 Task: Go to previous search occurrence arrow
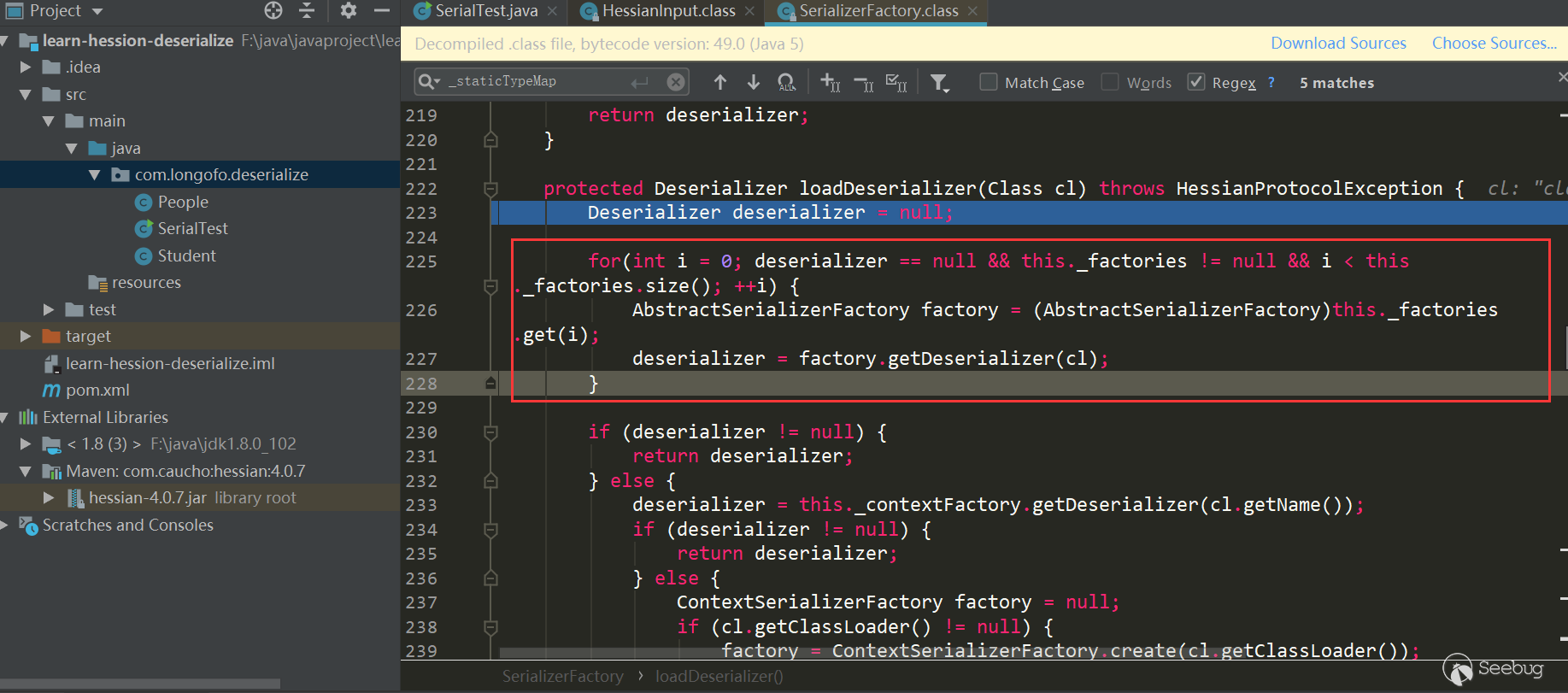click(x=720, y=82)
